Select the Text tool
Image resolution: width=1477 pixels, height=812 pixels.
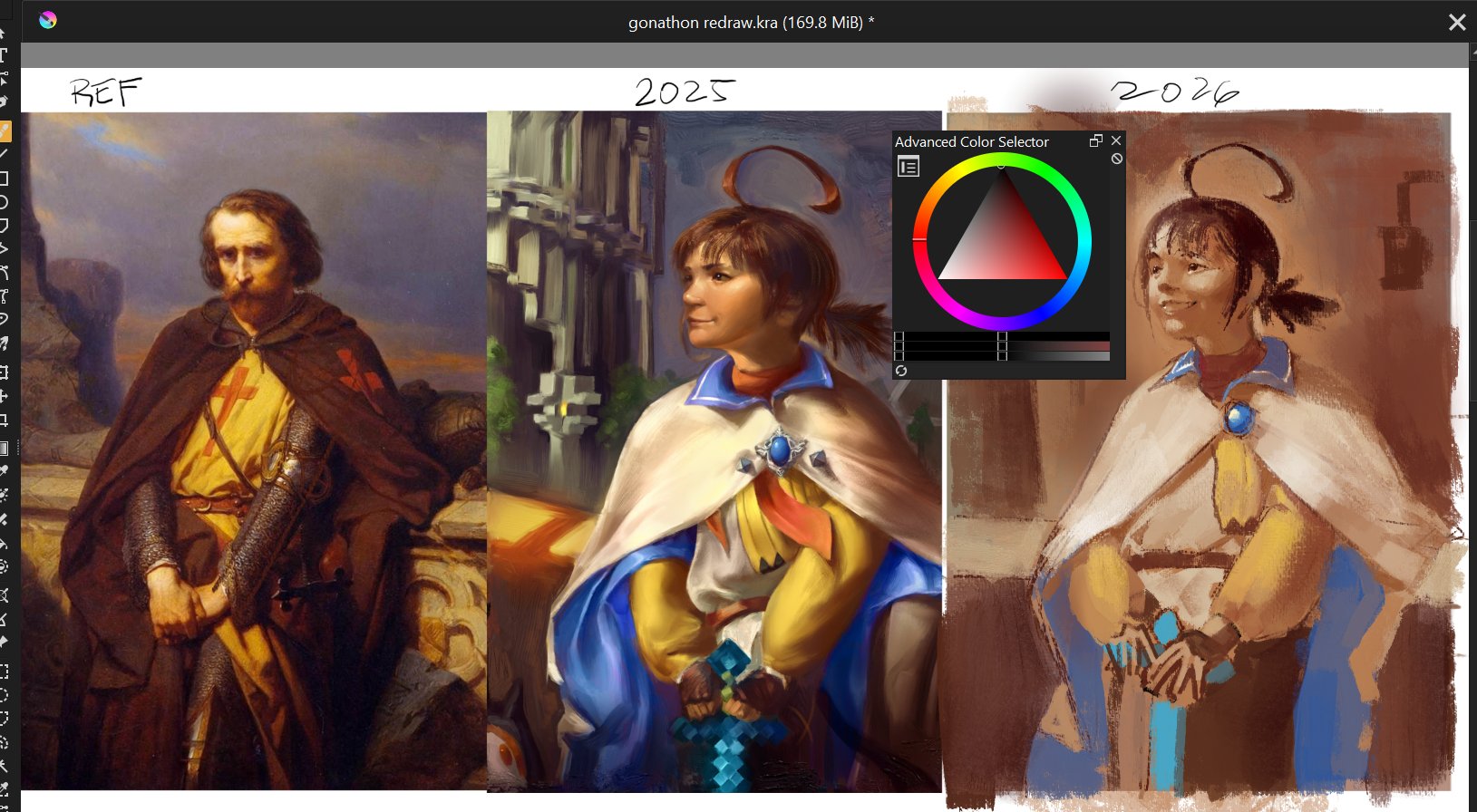tap(4, 55)
